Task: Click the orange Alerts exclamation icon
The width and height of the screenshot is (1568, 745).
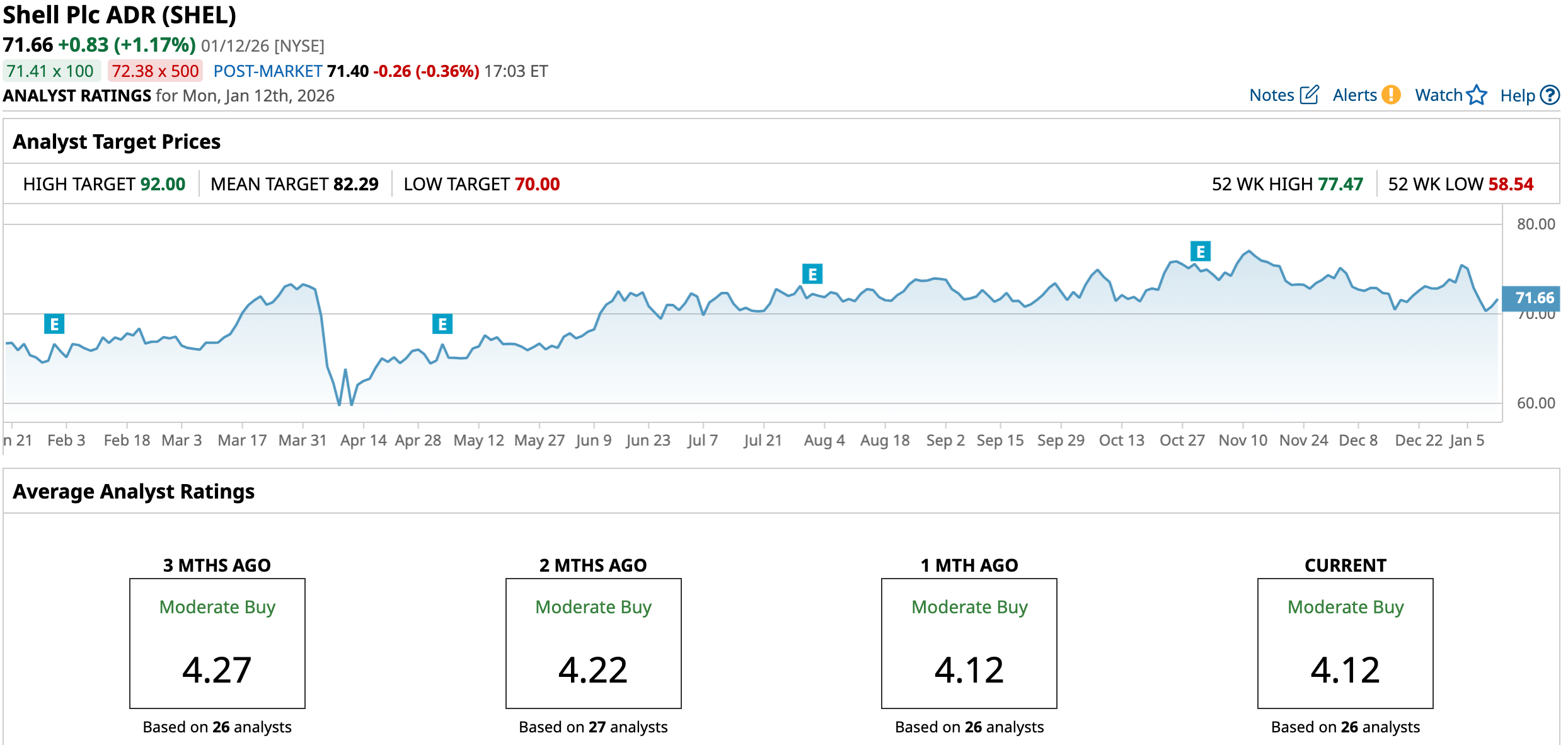Action: coord(1391,95)
